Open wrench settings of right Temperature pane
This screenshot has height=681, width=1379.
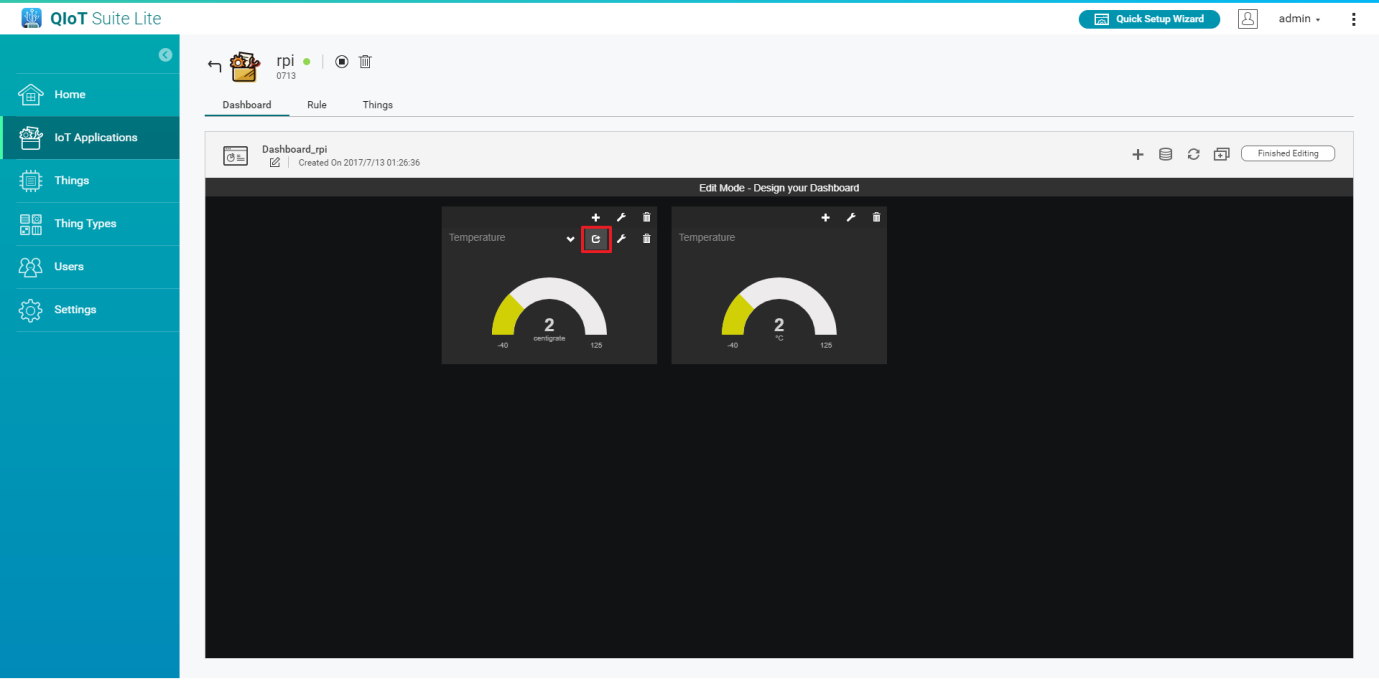pos(851,218)
